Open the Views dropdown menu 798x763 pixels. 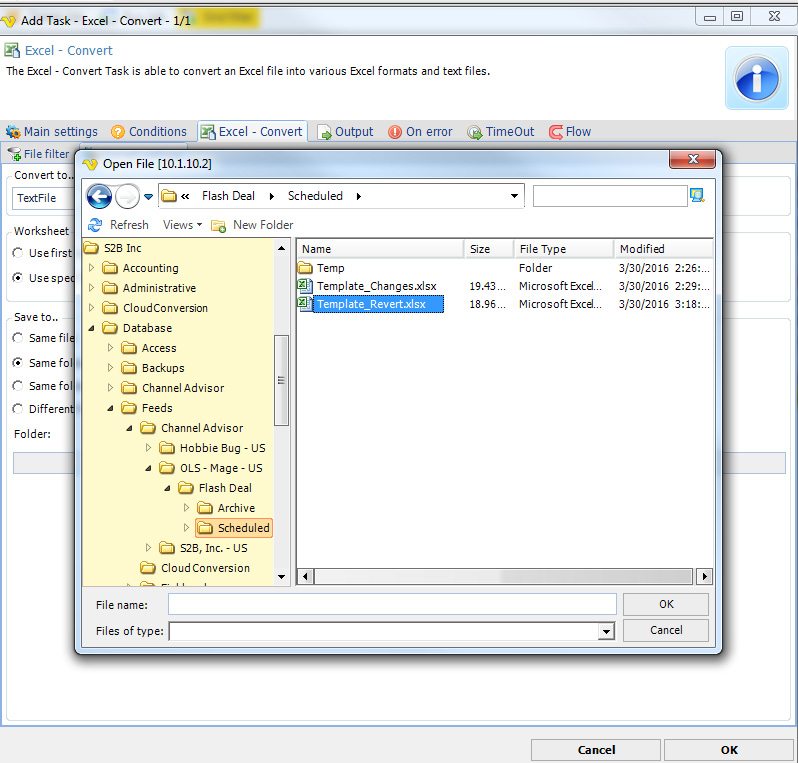(182, 225)
